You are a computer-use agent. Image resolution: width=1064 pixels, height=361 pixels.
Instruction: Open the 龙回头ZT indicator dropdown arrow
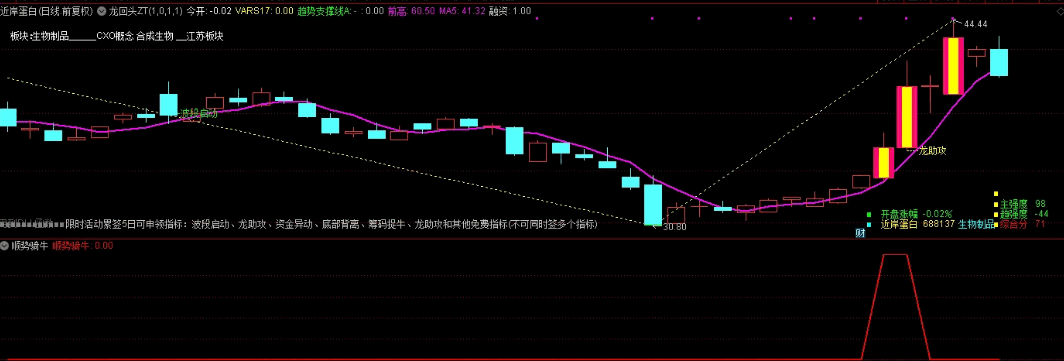click(x=102, y=11)
